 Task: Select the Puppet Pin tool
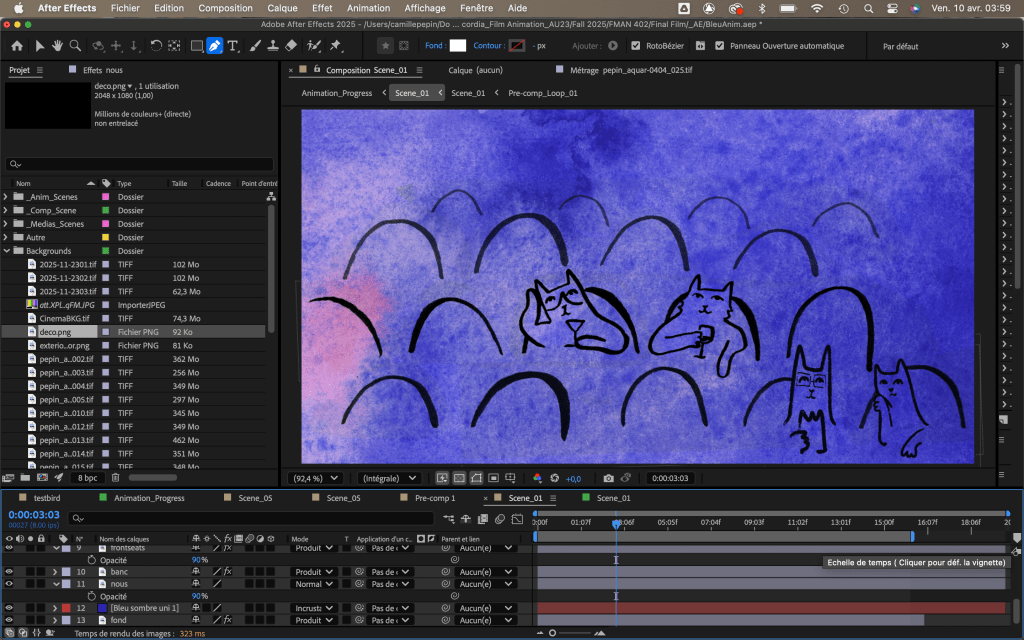335,46
